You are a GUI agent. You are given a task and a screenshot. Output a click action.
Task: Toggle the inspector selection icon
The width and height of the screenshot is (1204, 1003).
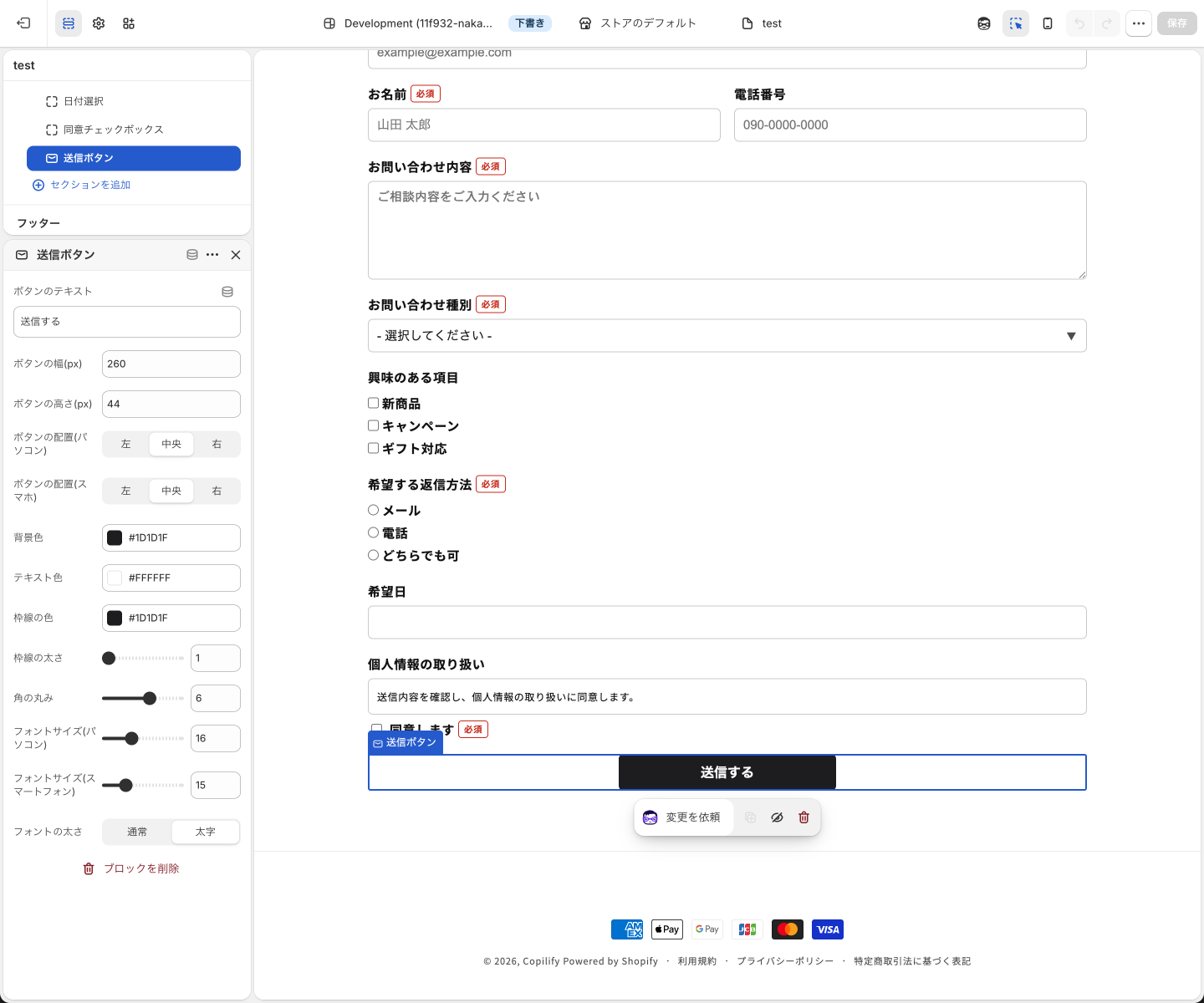coord(1016,23)
